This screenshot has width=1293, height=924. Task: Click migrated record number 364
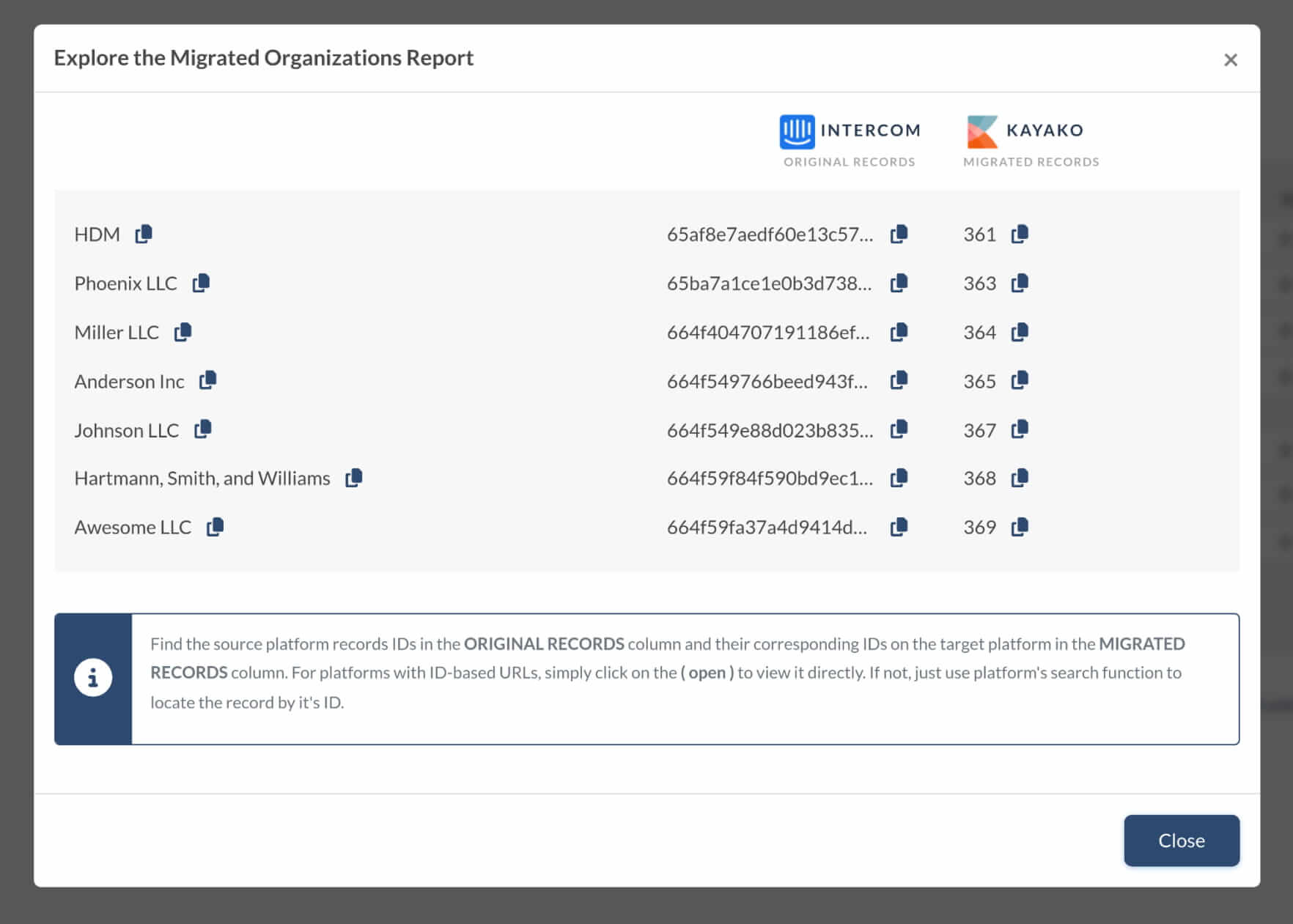(979, 333)
